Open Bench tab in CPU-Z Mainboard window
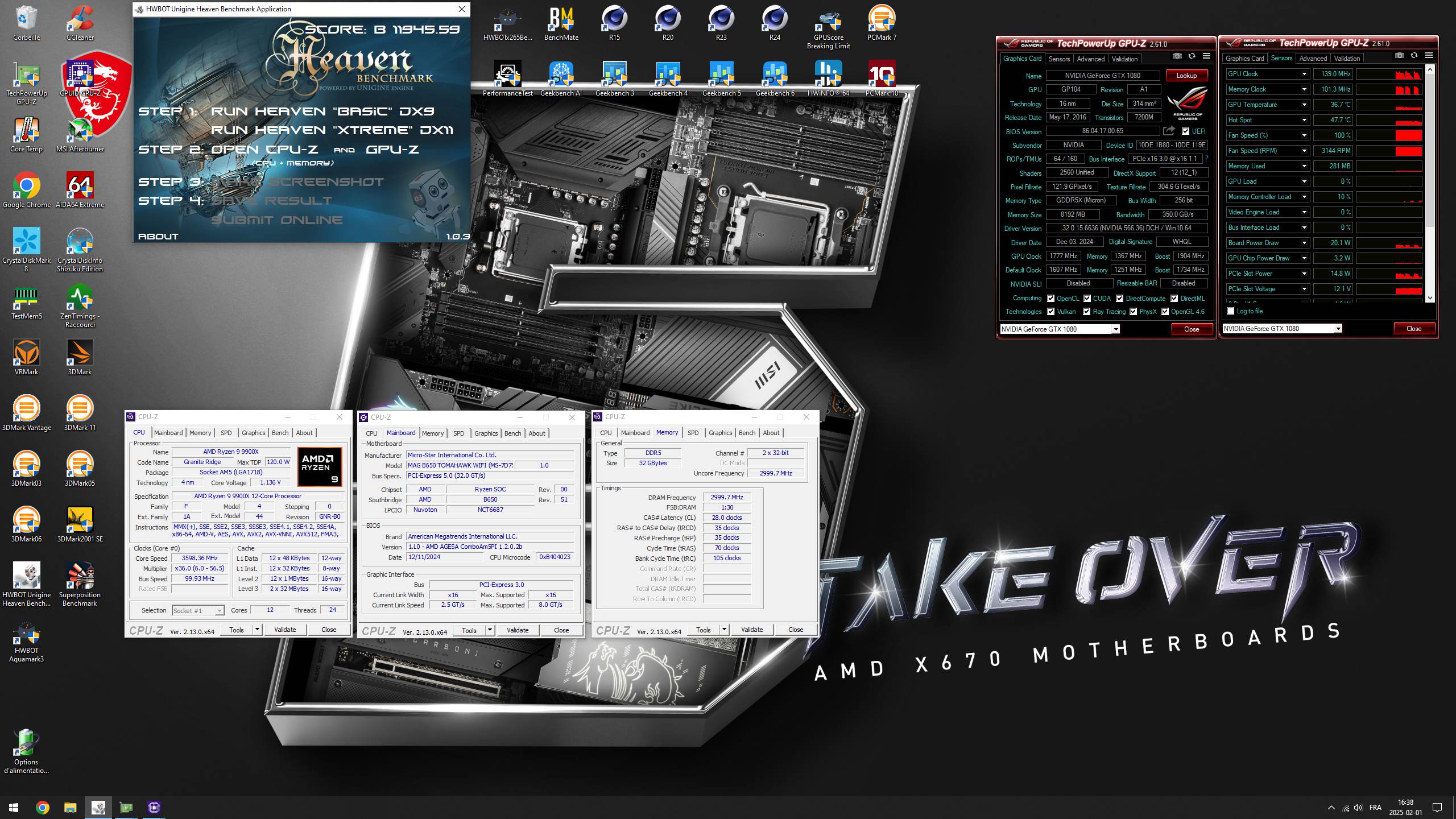1456x819 pixels. click(x=512, y=433)
